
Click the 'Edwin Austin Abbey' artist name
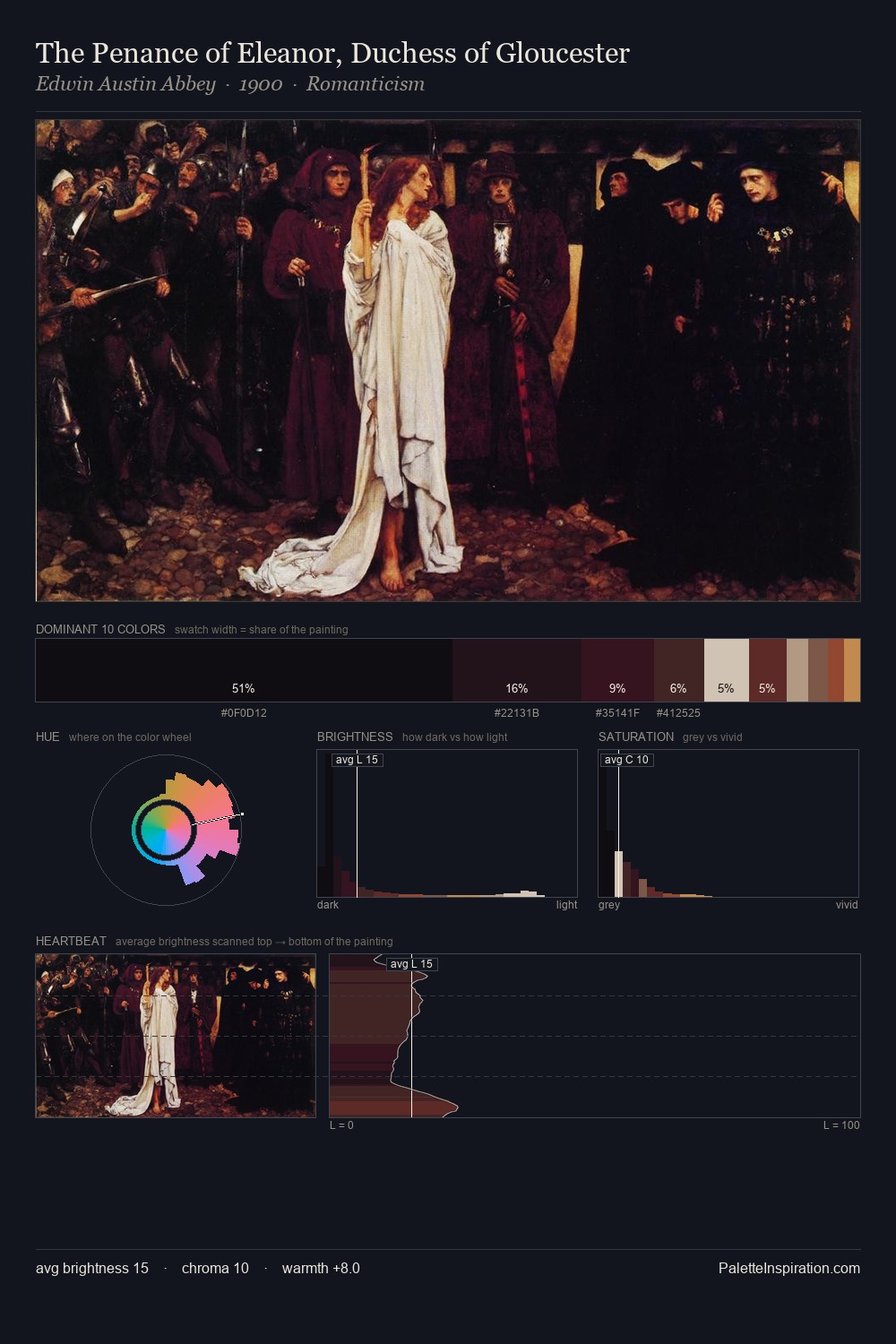coord(125,84)
